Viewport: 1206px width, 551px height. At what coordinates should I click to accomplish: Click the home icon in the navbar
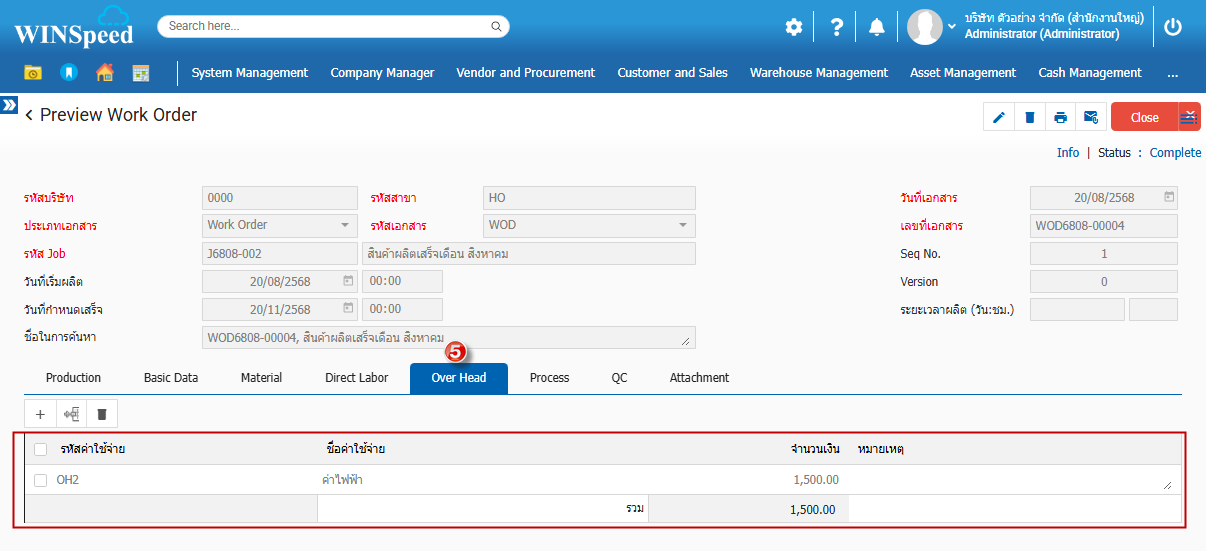tap(105, 73)
